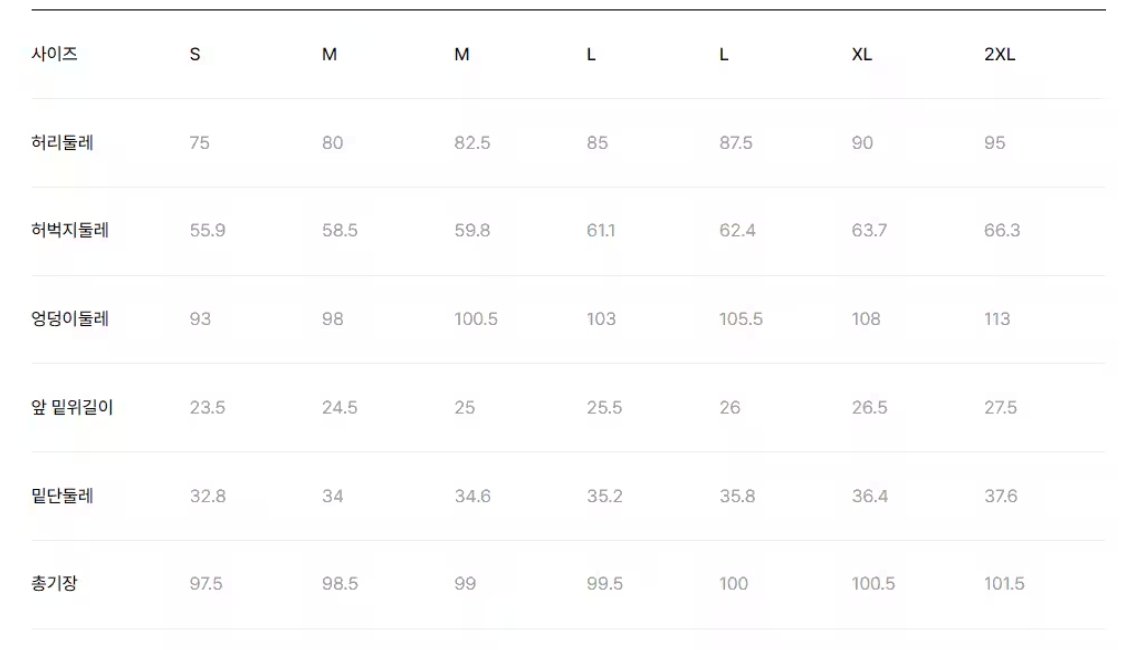Select the total length value 97.5 cell

click(206, 583)
